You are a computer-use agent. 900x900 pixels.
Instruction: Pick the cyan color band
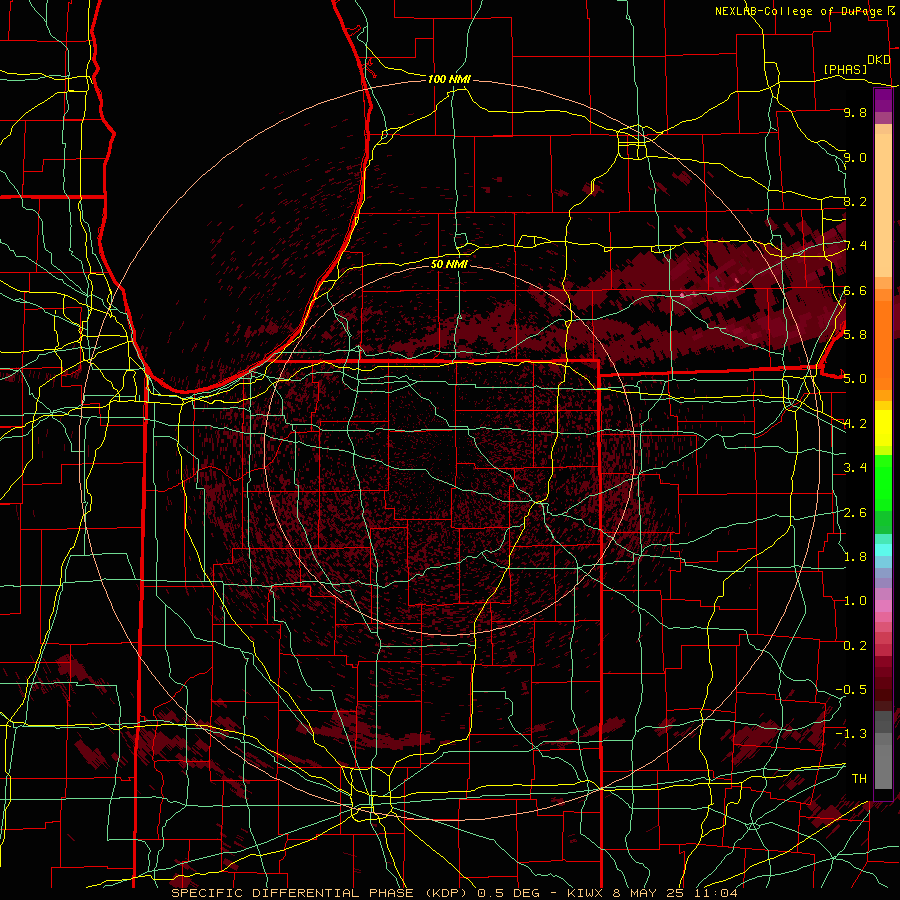click(x=883, y=550)
